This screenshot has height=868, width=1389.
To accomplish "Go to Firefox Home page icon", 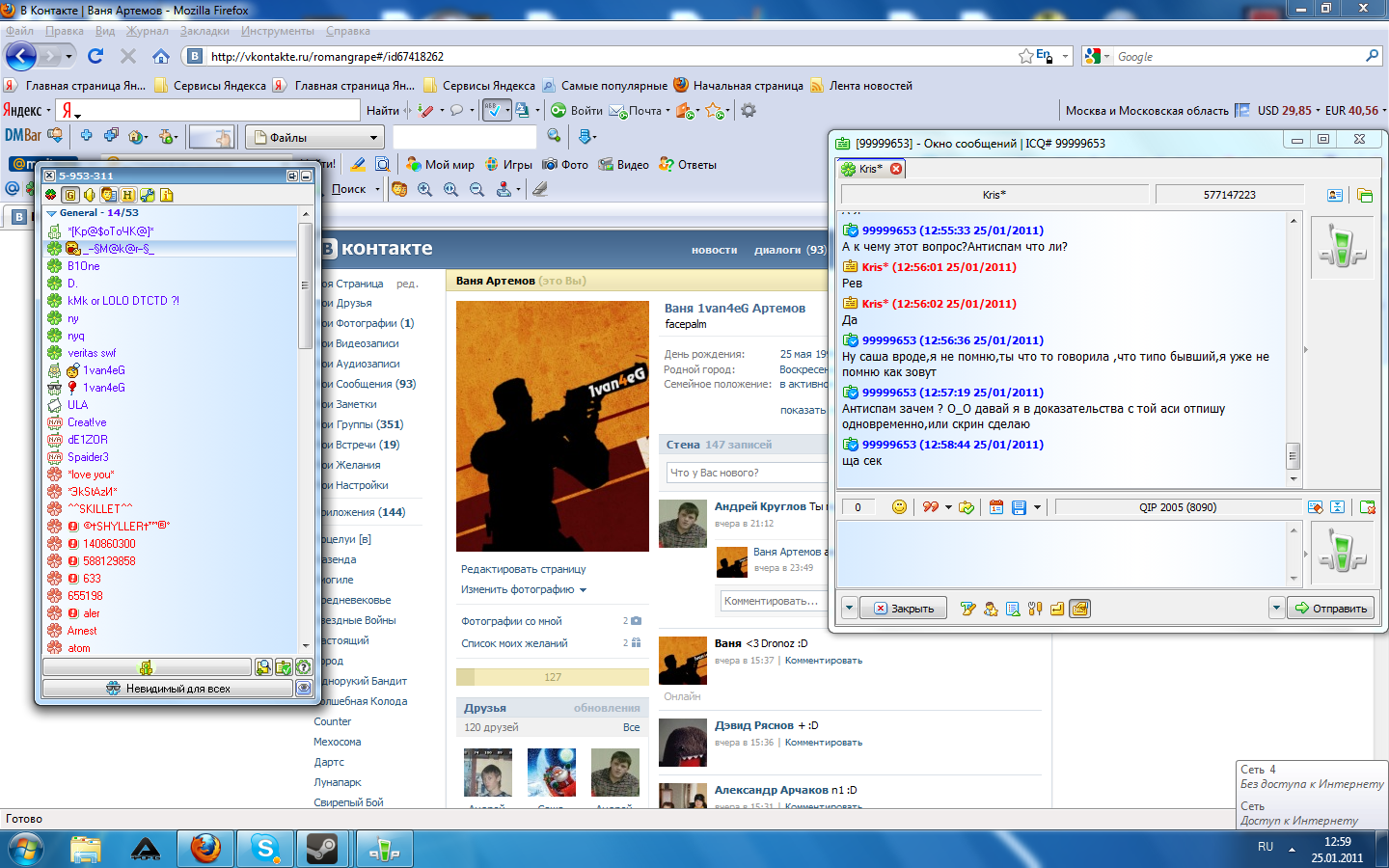I will [x=161, y=56].
